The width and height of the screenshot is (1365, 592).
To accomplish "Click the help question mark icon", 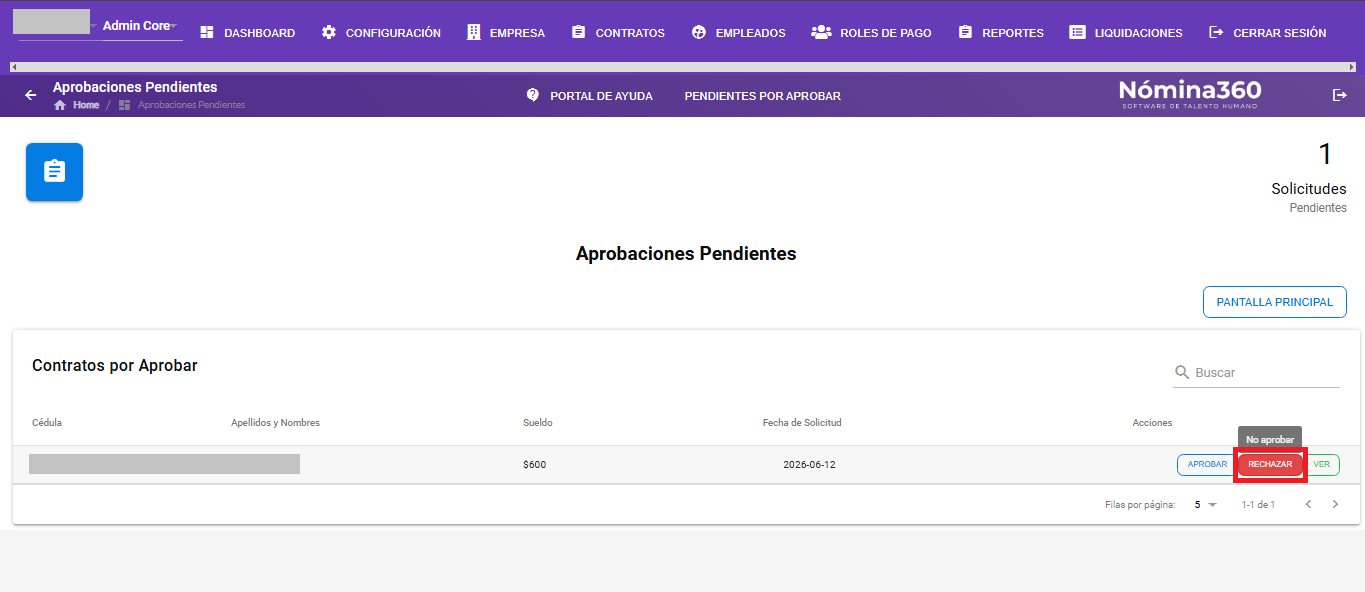I will point(533,95).
